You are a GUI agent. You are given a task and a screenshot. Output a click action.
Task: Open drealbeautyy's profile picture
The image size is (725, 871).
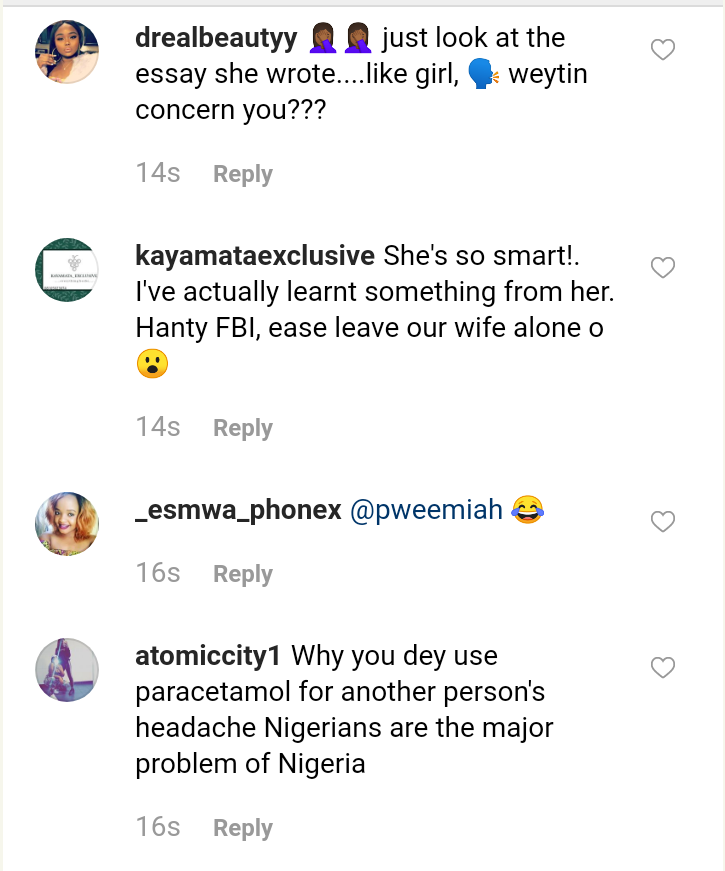[67, 51]
